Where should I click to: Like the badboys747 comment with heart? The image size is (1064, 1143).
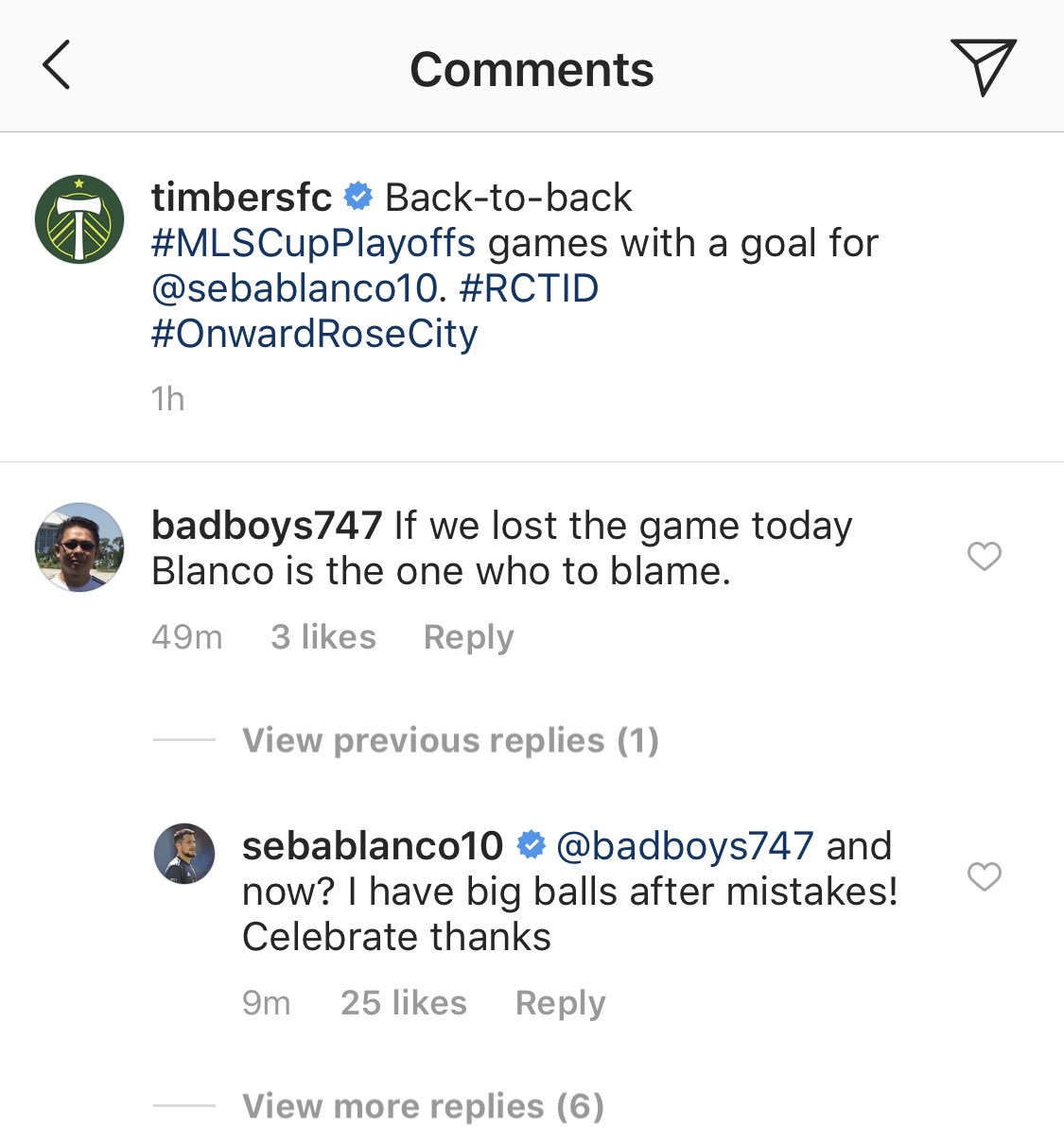984,556
